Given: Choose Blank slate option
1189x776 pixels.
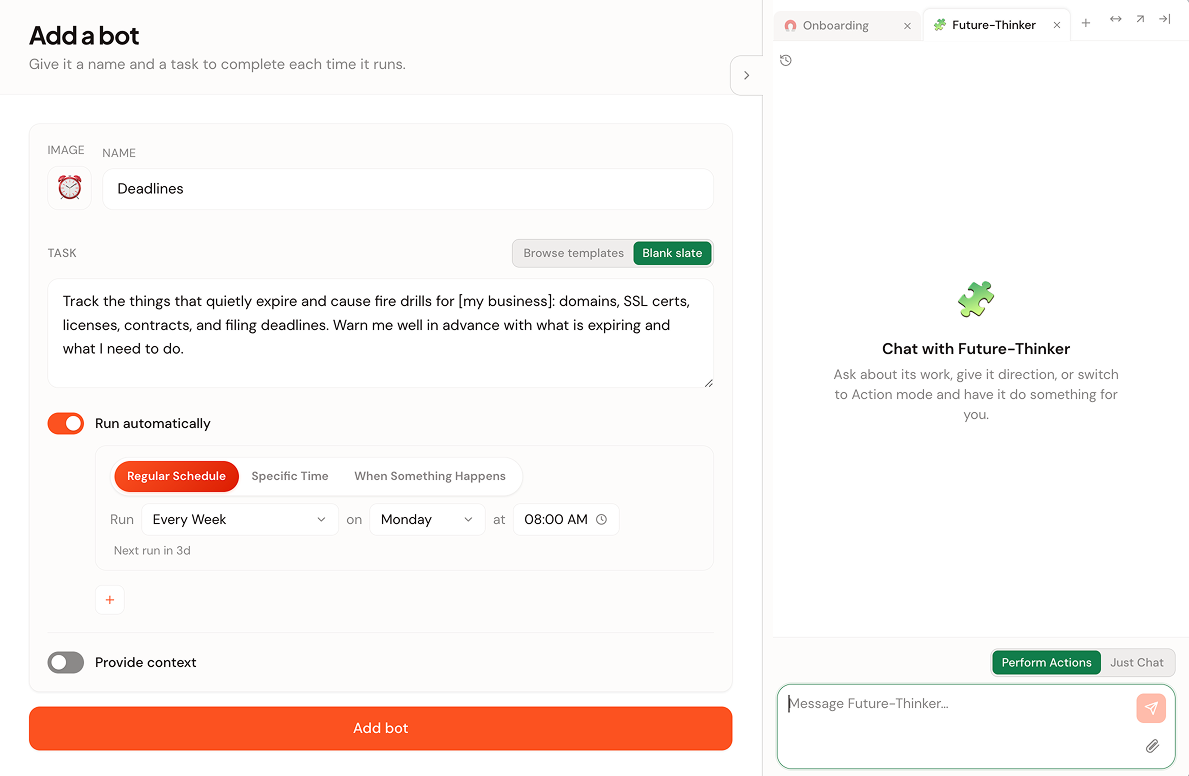Looking at the screenshot, I should [672, 253].
